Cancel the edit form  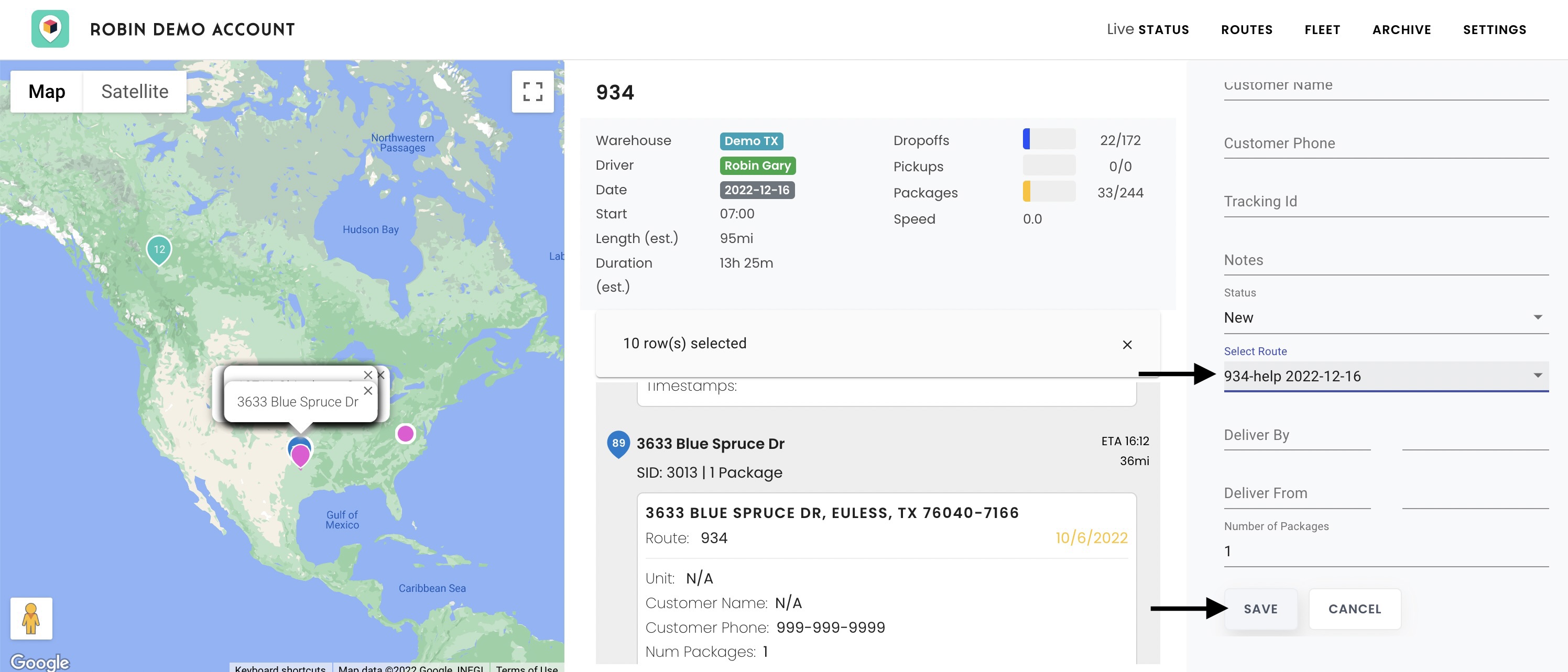pos(1354,609)
